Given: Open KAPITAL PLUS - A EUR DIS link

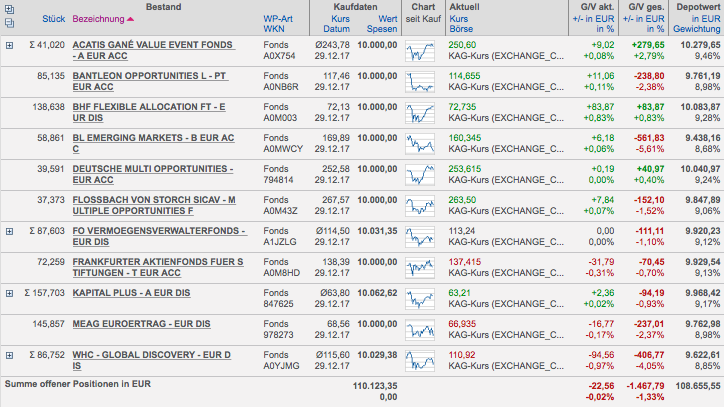Looking at the screenshot, I should tap(131, 293).
